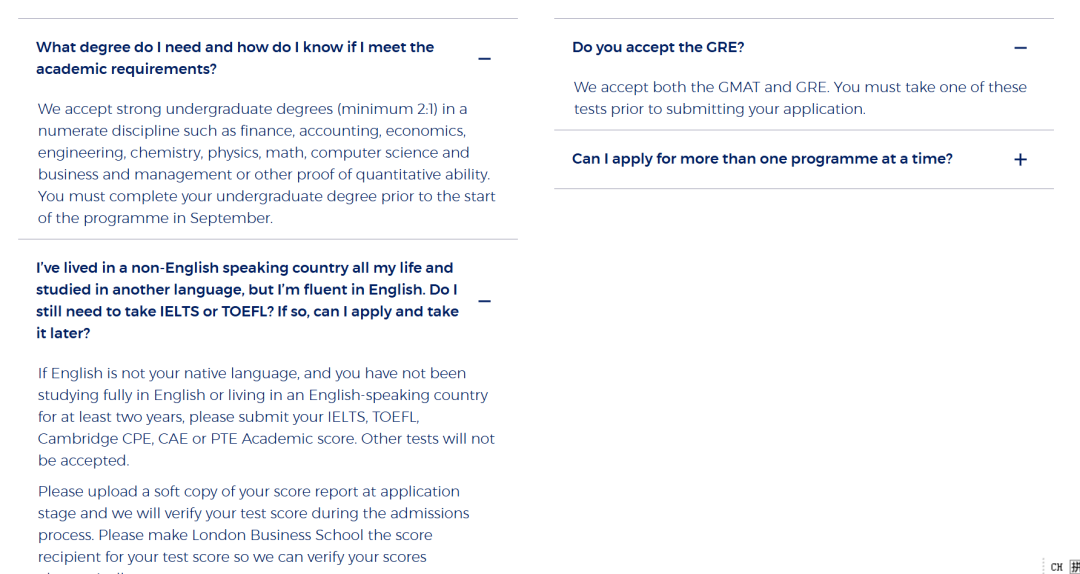Click the language bar dotted grip handle
This screenshot has width=1080, height=574.
tap(1044, 567)
